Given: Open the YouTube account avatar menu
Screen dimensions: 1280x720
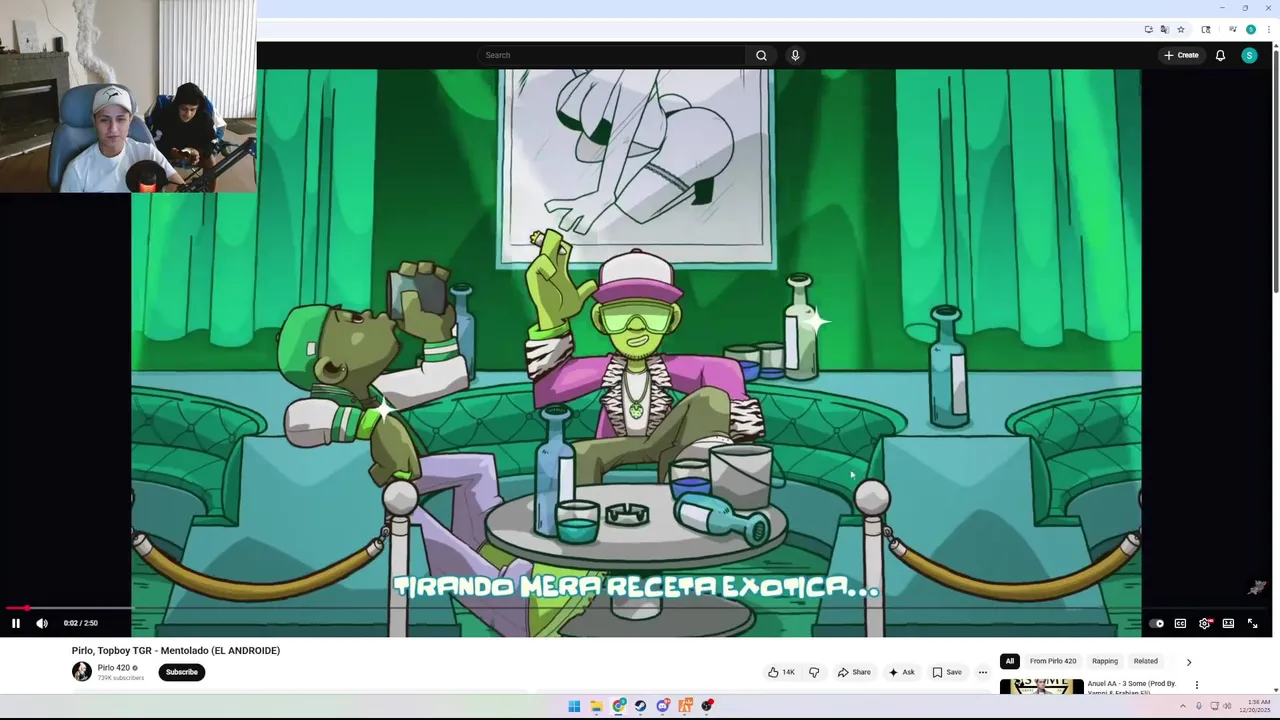Looking at the screenshot, I should tap(1249, 55).
